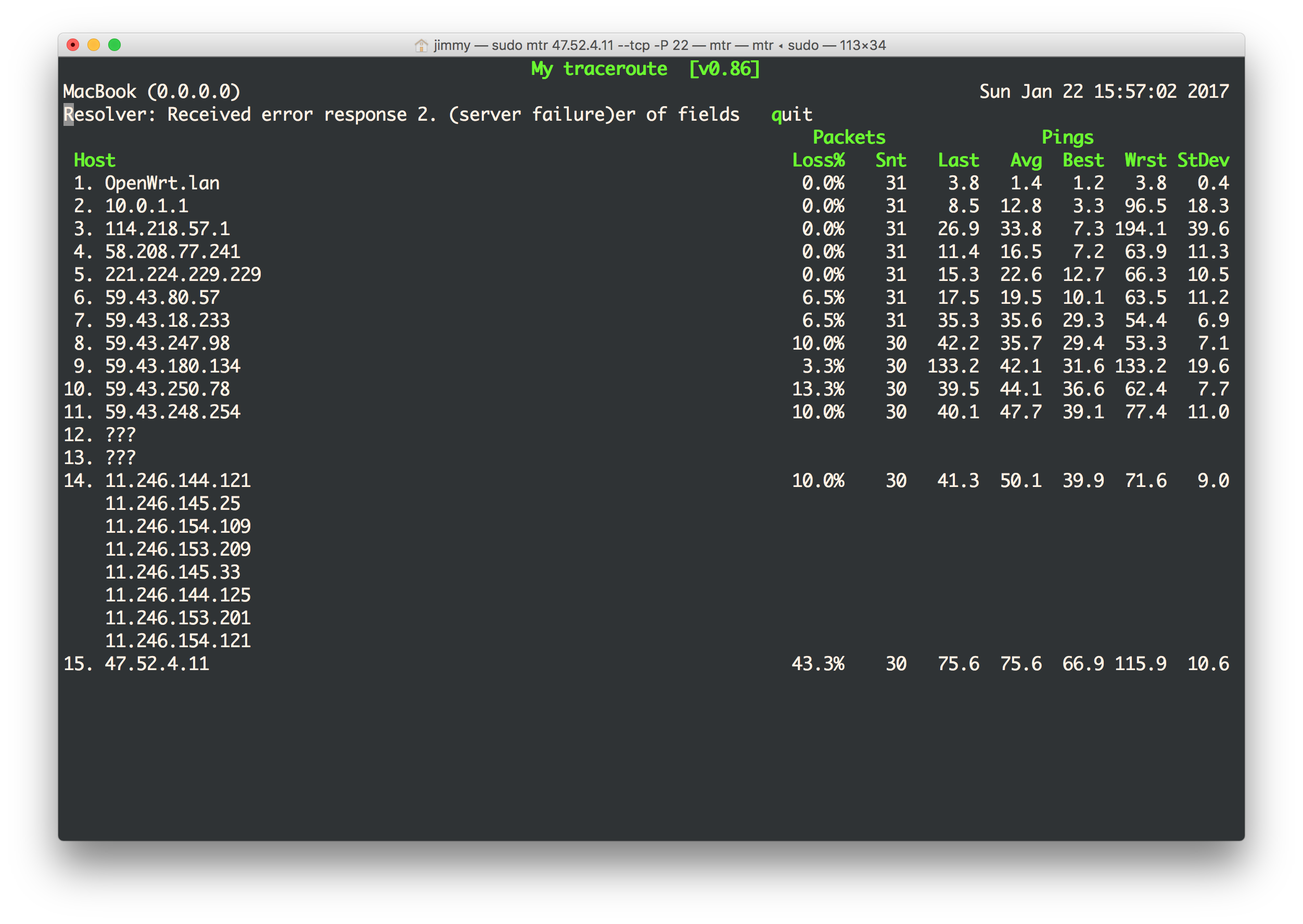Image resolution: width=1303 pixels, height=924 pixels.
Task: Click destination host 47.52.4.11 at hop 15
Action: [x=157, y=664]
